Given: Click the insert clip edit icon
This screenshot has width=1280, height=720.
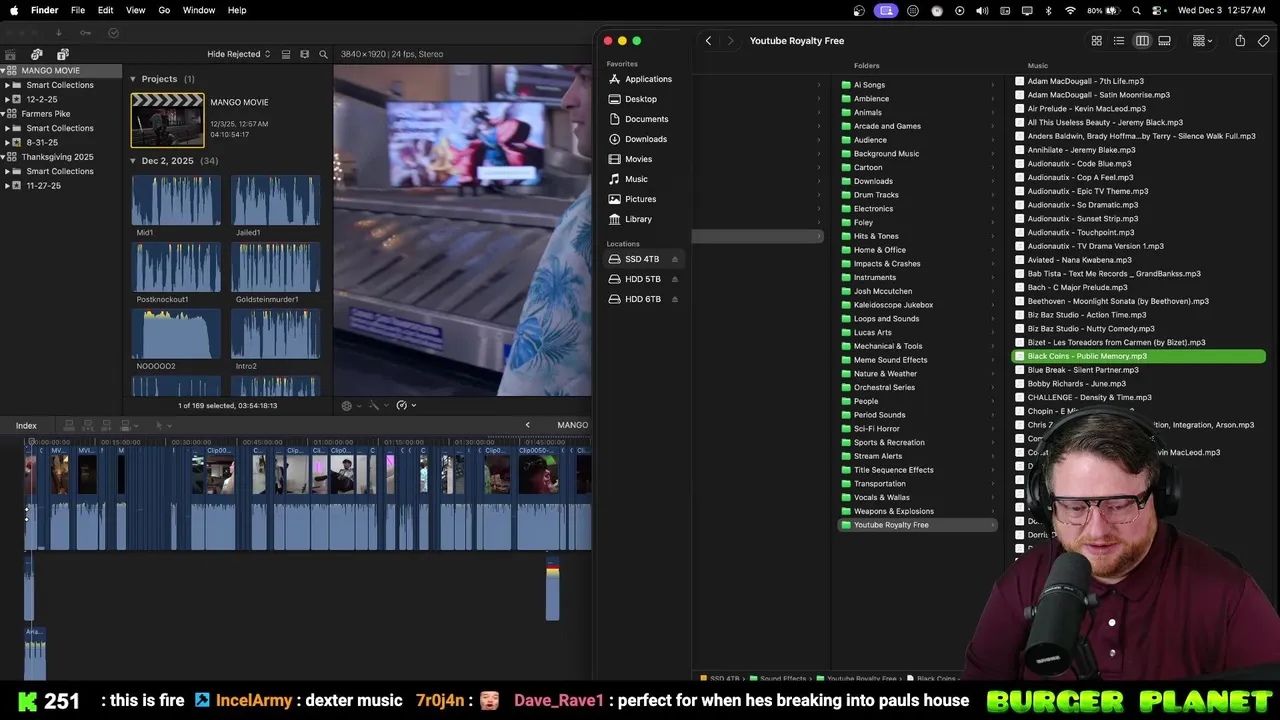Looking at the screenshot, I should pos(88,426).
